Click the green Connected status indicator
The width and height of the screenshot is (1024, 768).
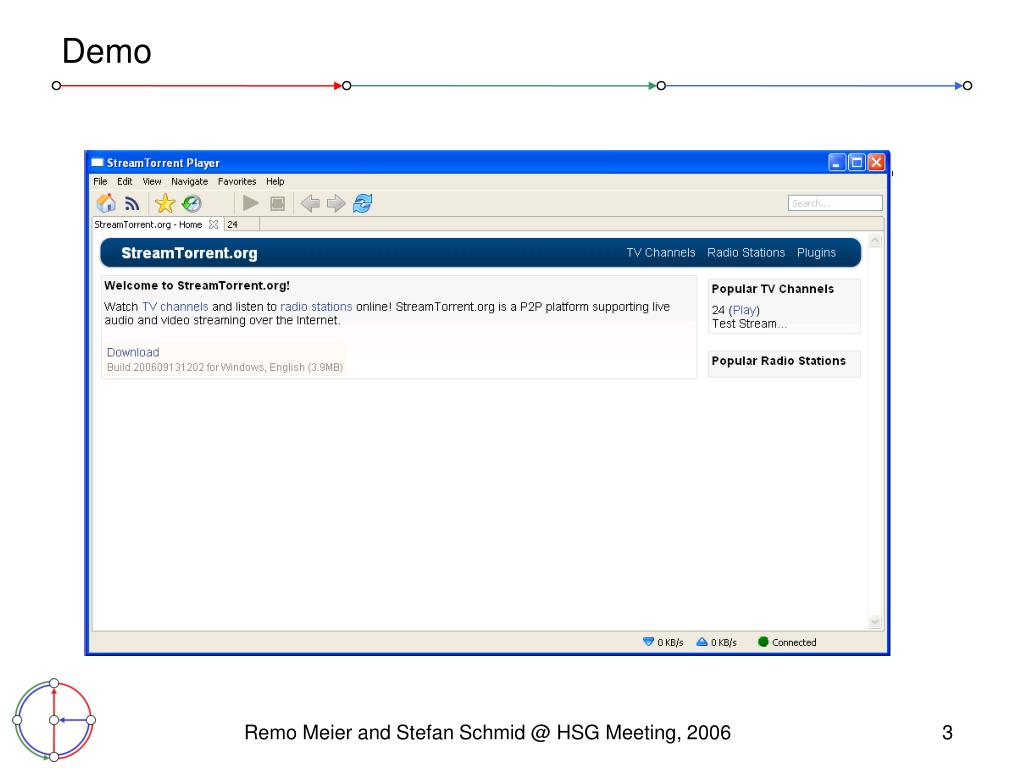tap(763, 642)
